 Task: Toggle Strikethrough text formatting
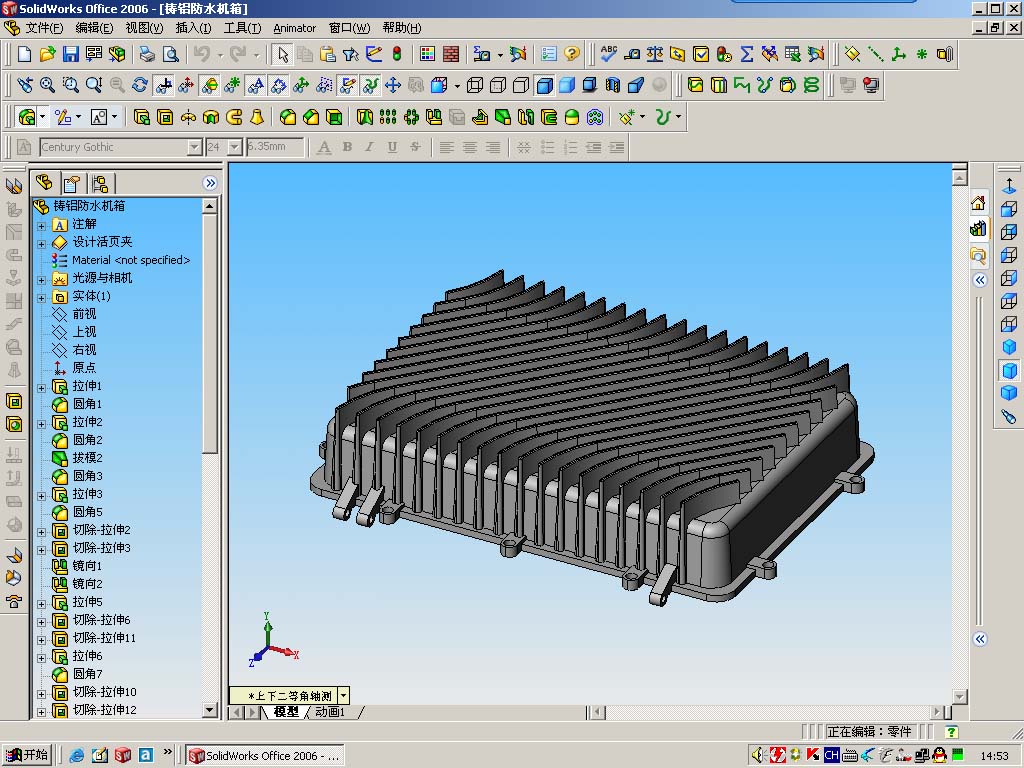(415, 147)
